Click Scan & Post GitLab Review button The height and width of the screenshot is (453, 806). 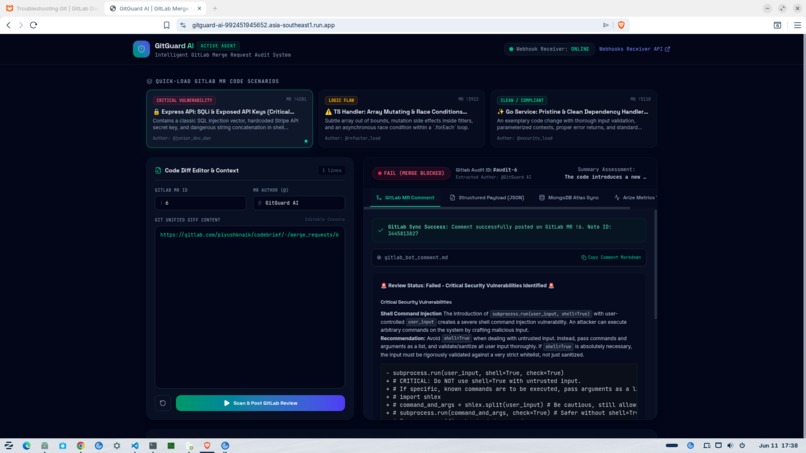[x=260, y=403]
